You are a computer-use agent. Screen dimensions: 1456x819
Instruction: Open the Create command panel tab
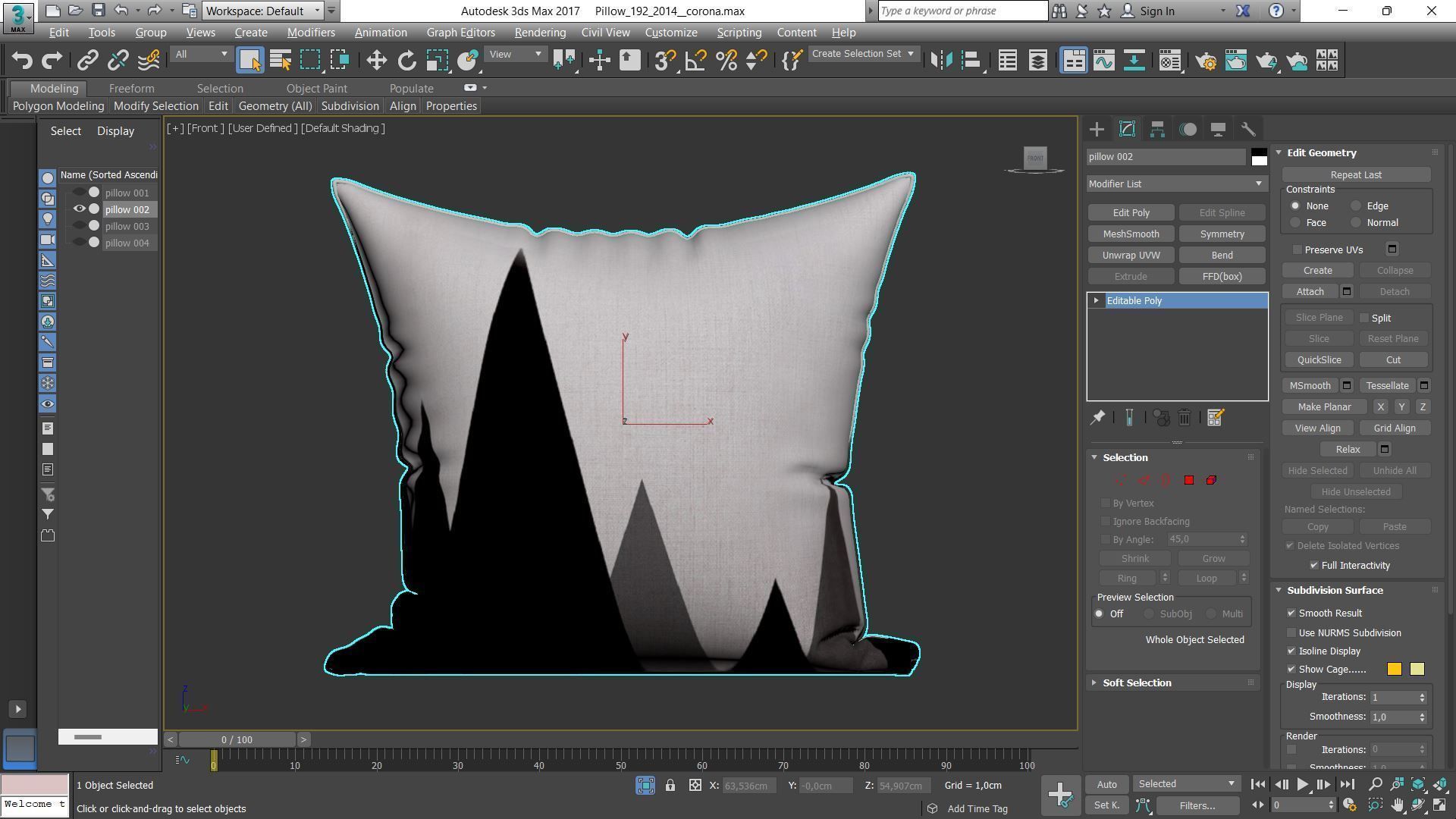(1097, 129)
